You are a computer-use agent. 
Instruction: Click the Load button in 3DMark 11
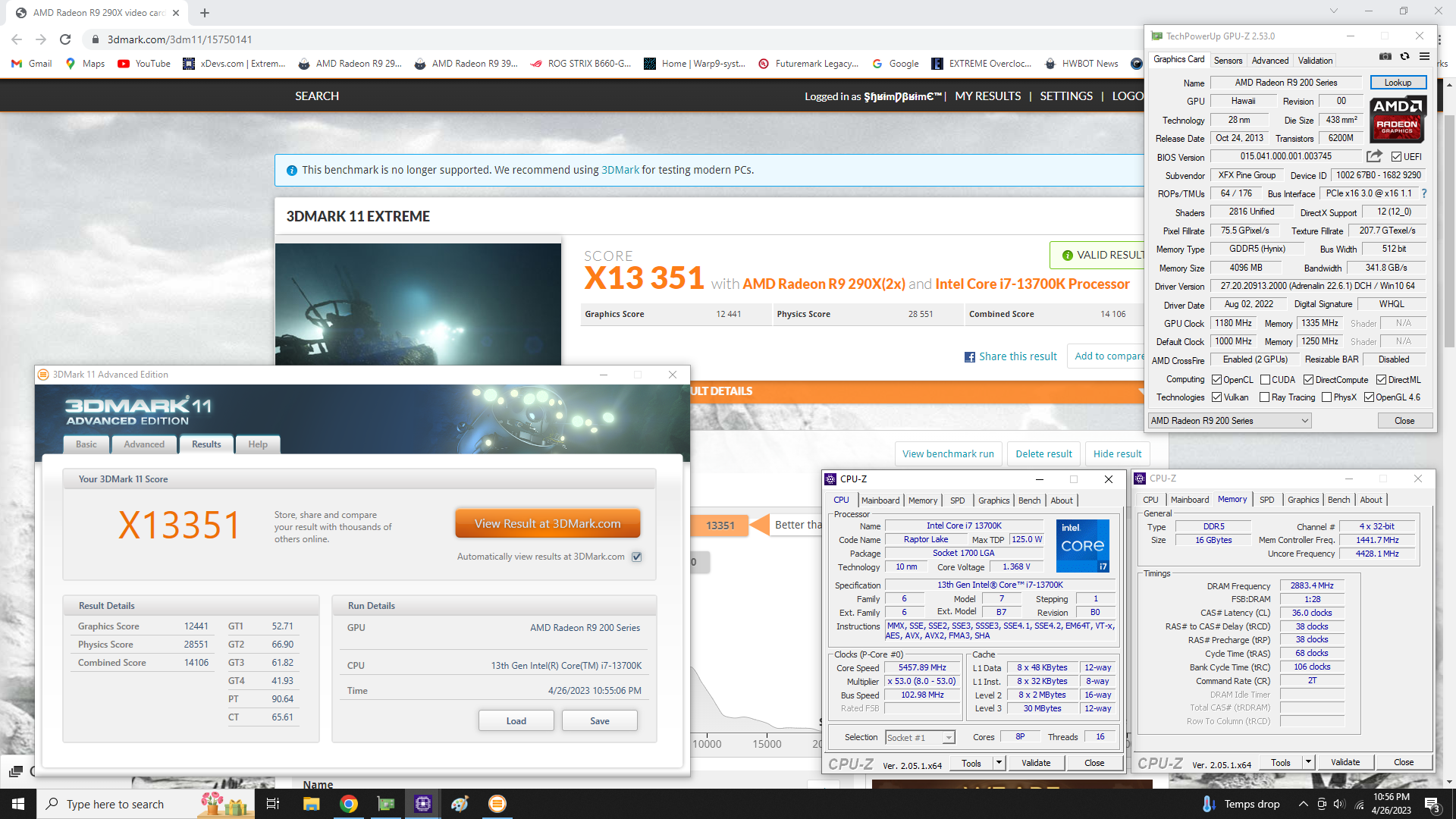coord(516,721)
